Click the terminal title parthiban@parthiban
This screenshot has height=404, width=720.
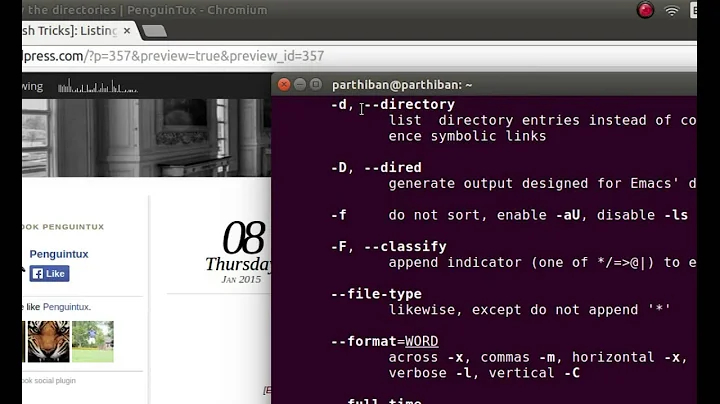[x=402, y=85]
